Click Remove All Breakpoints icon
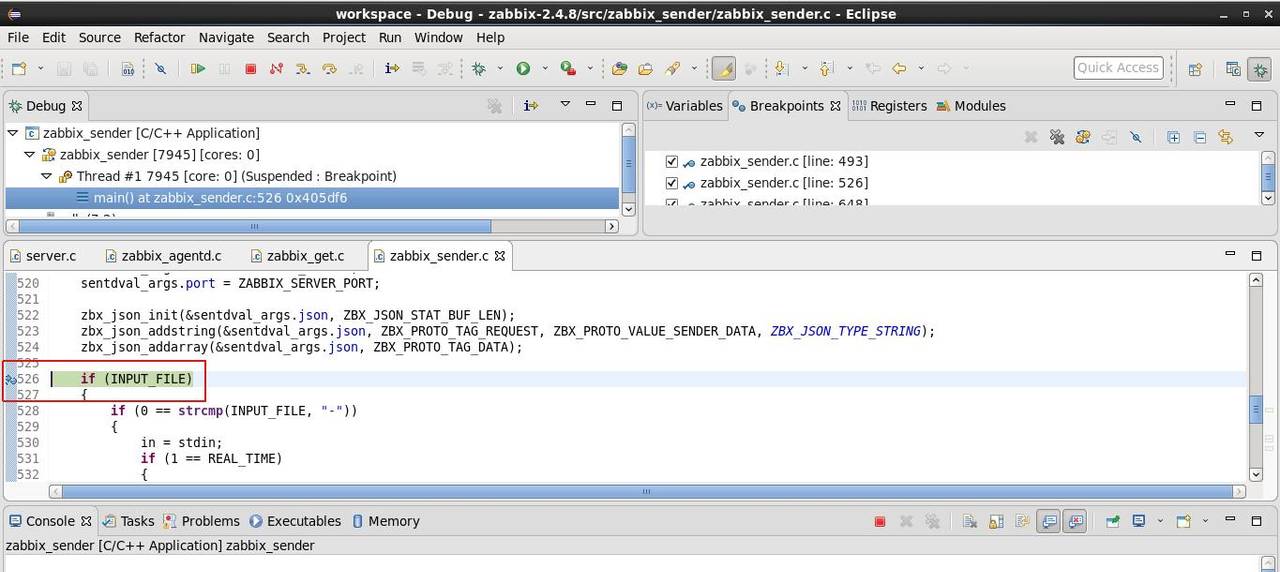Viewport: 1280px width, 572px height. coord(1056,137)
